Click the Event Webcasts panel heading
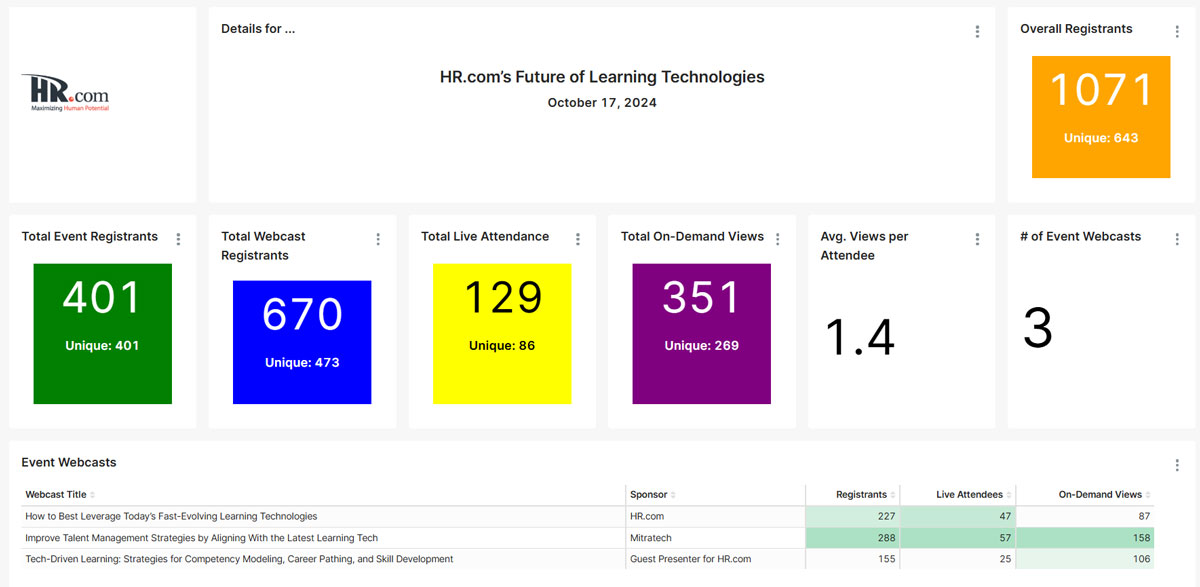This screenshot has height=587, width=1200. coord(69,462)
